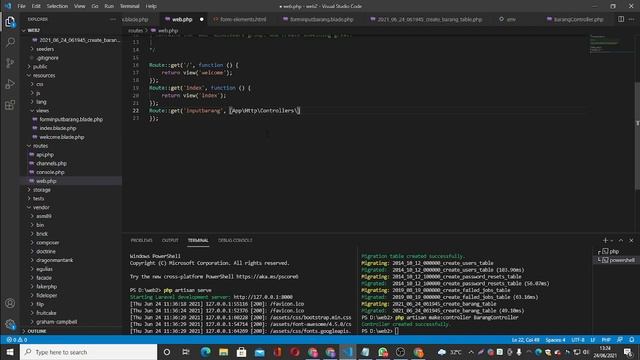Open the action center notification icon
Viewport: 640px width, 360px height.
628,352
